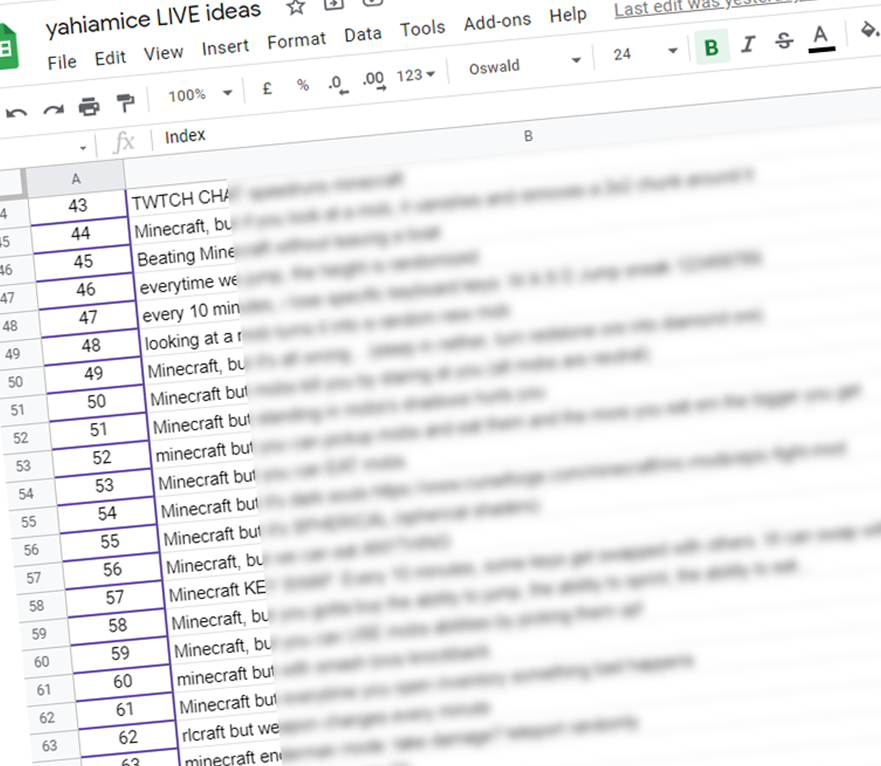Open the Data menu

coord(363,34)
